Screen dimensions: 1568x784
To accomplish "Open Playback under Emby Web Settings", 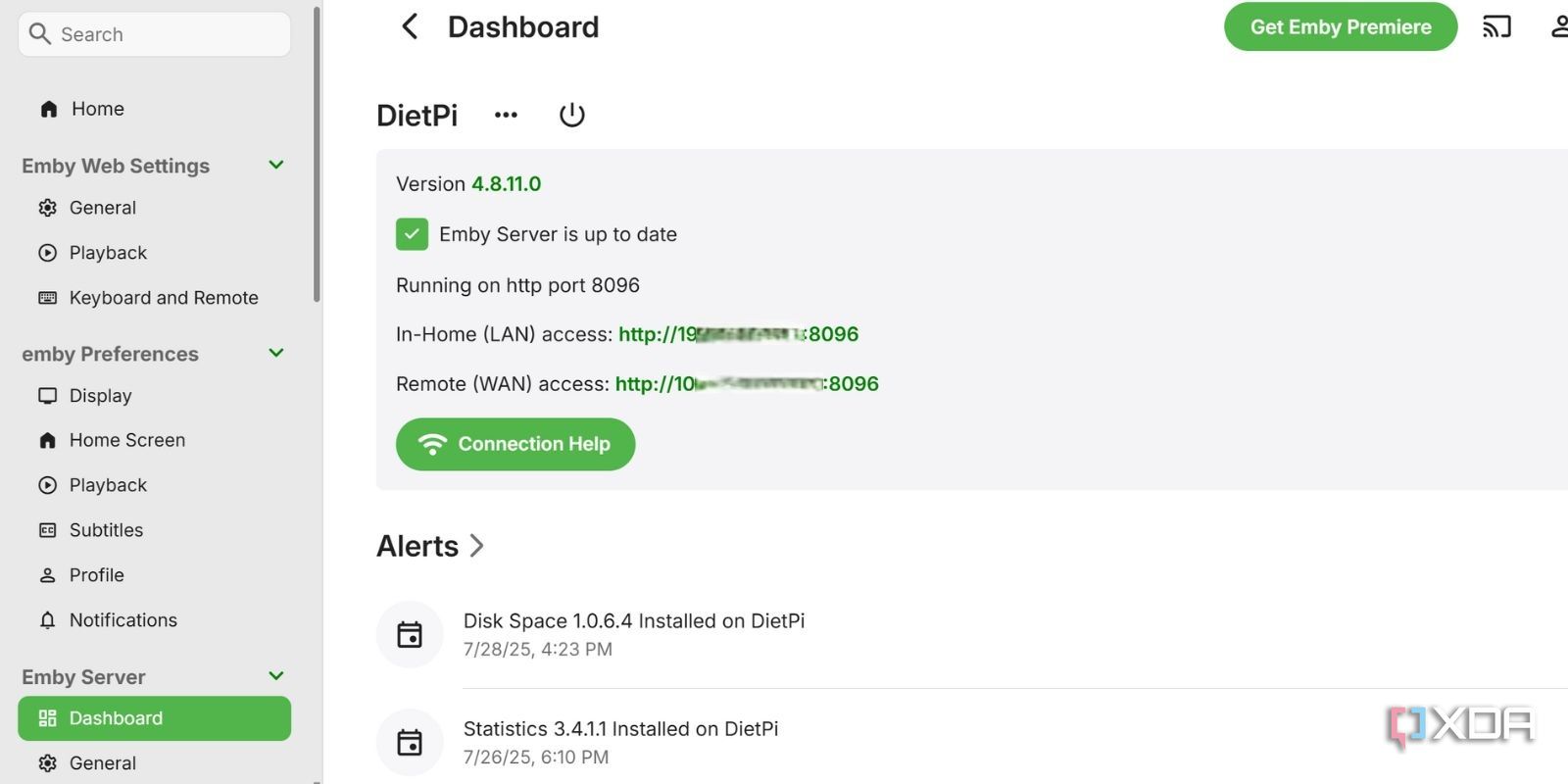I will pyautogui.click(x=155, y=253).
